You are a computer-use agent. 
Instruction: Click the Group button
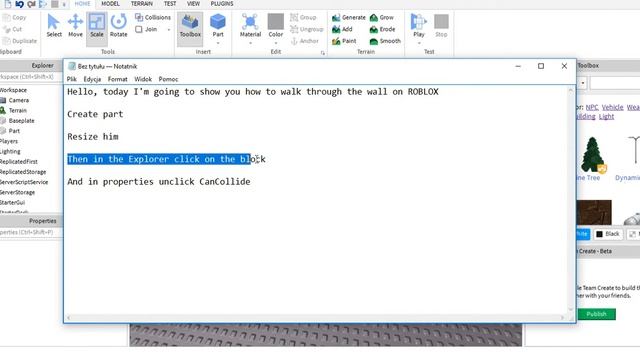coord(303,18)
